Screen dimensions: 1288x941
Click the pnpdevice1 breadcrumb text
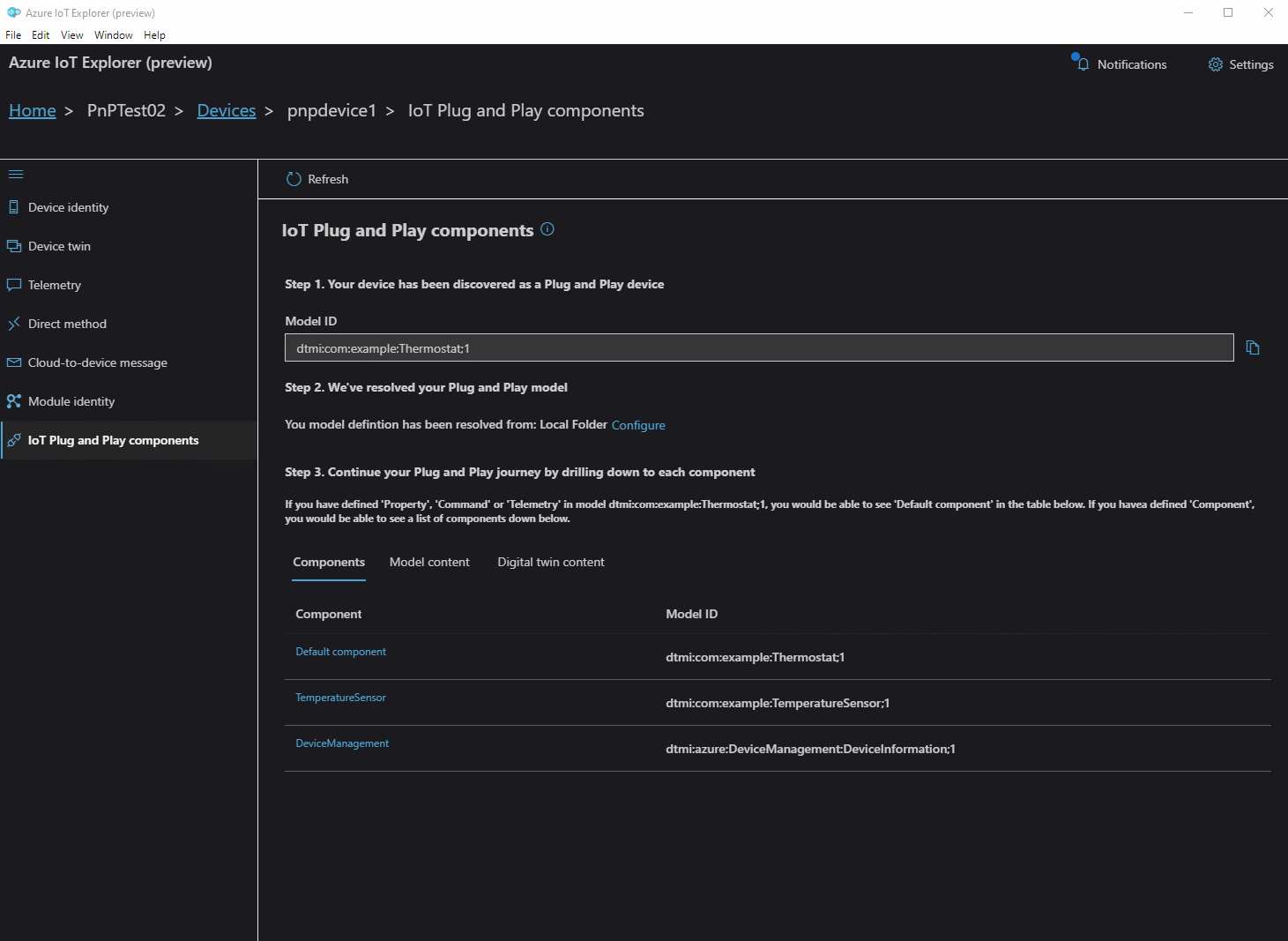click(x=331, y=110)
